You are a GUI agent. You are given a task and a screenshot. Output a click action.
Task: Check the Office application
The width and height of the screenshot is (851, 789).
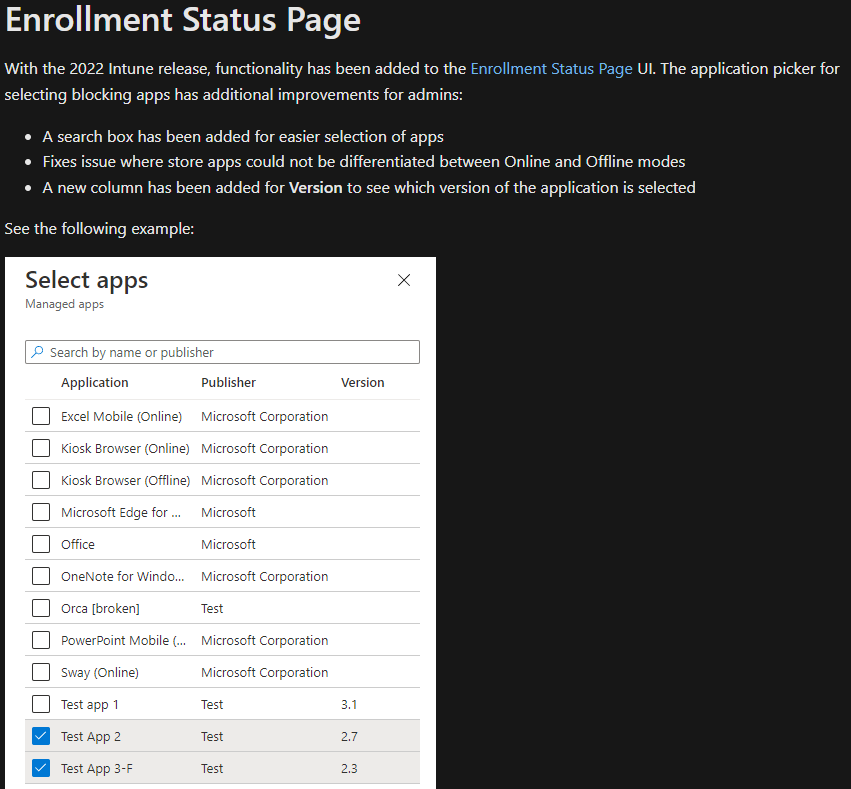click(39, 543)
